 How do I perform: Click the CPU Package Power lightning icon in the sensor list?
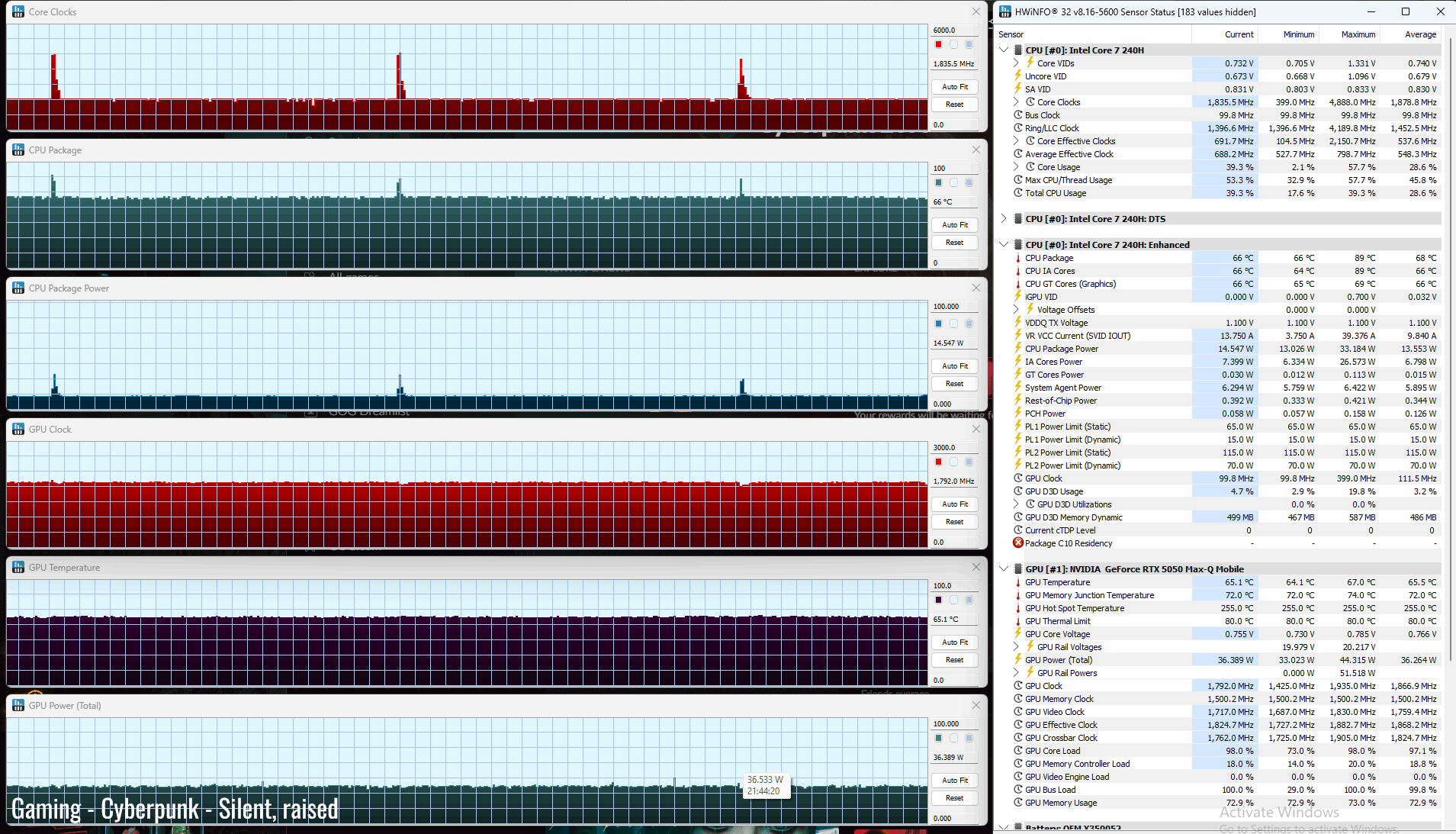[1017, 349]
